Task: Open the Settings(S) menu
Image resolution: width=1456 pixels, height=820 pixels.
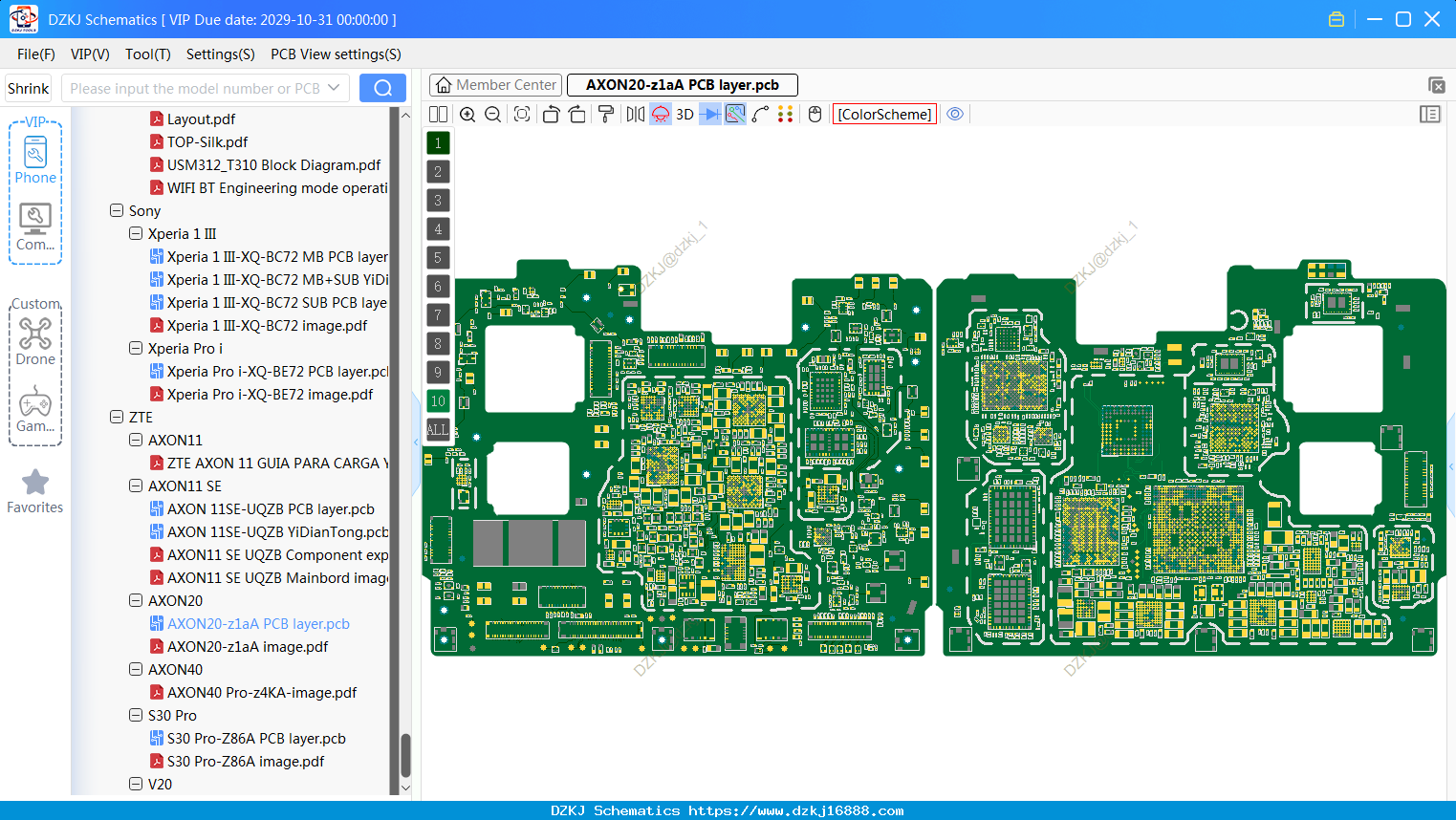Action: [x=221, y=54]
